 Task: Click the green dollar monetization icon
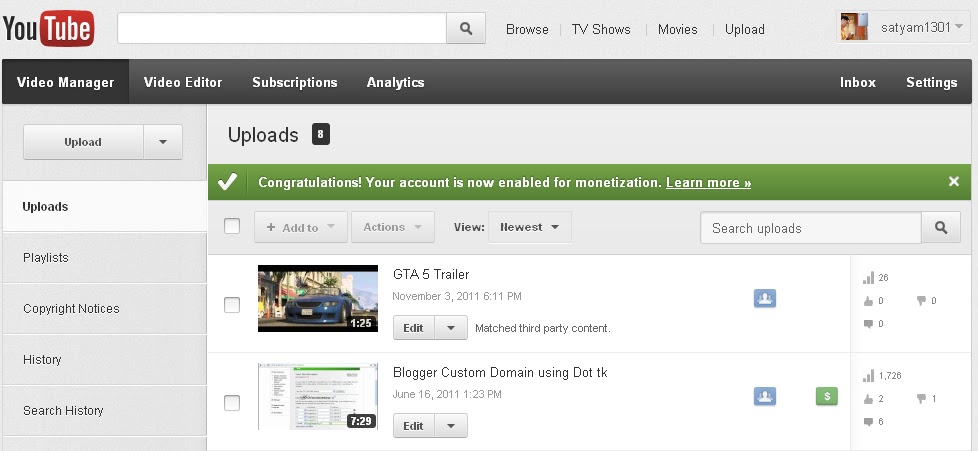pos(827,396)
